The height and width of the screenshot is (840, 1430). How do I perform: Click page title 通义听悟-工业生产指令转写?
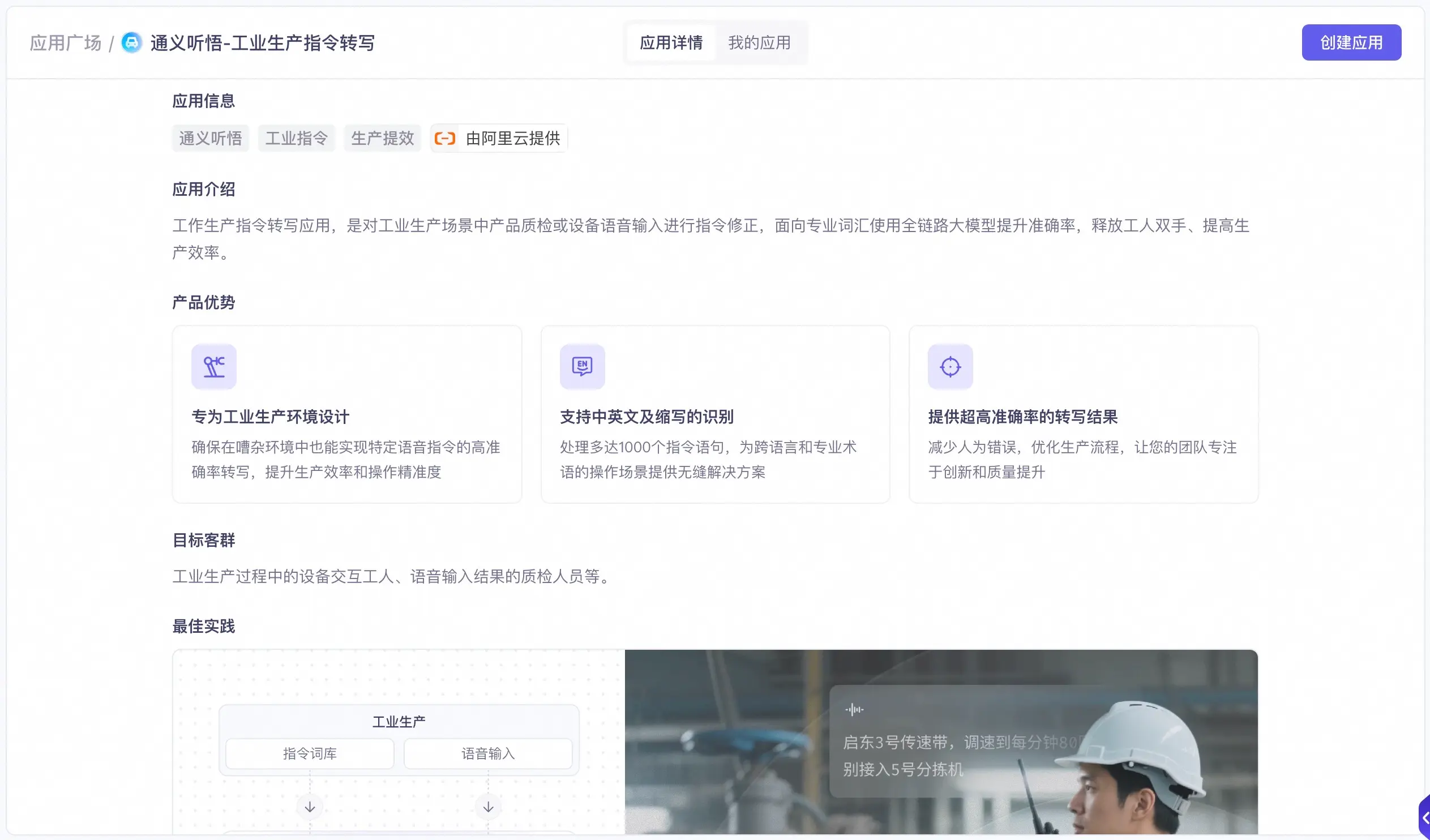click(262, 42)
